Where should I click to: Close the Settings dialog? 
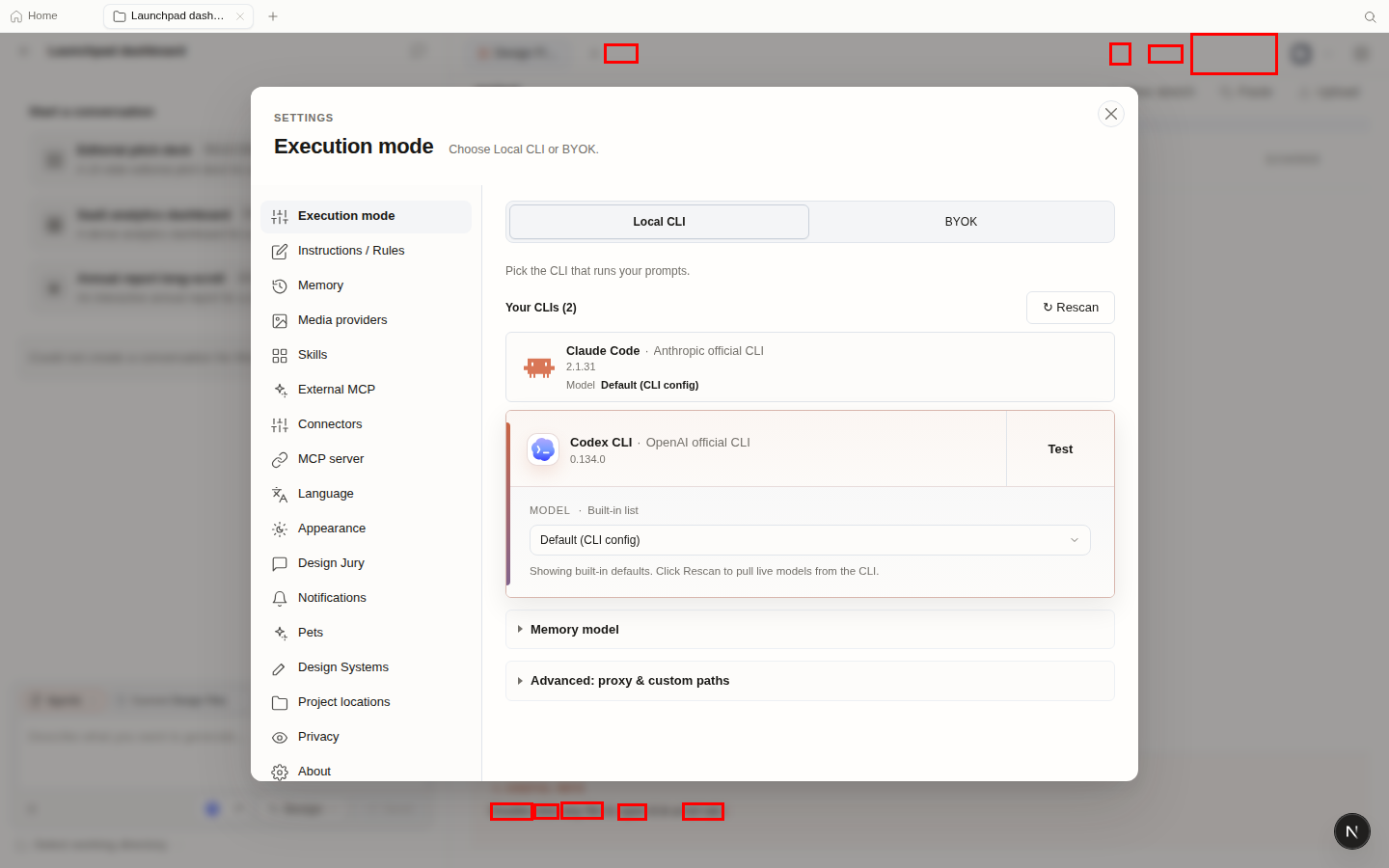pyautogui.click(x=1111, y=114)
